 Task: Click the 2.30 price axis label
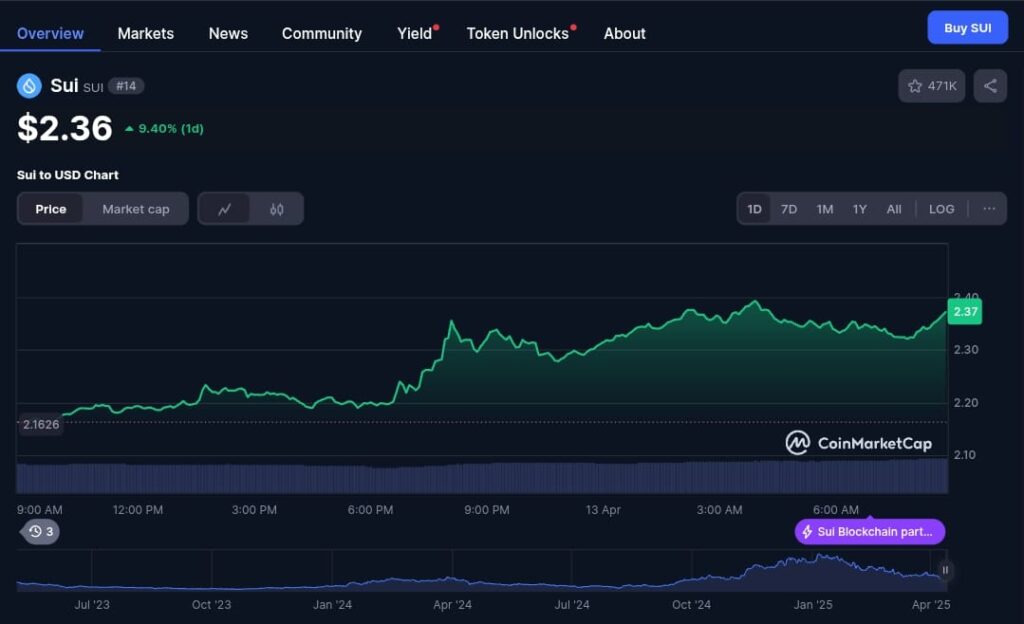(x=966, y=350)
